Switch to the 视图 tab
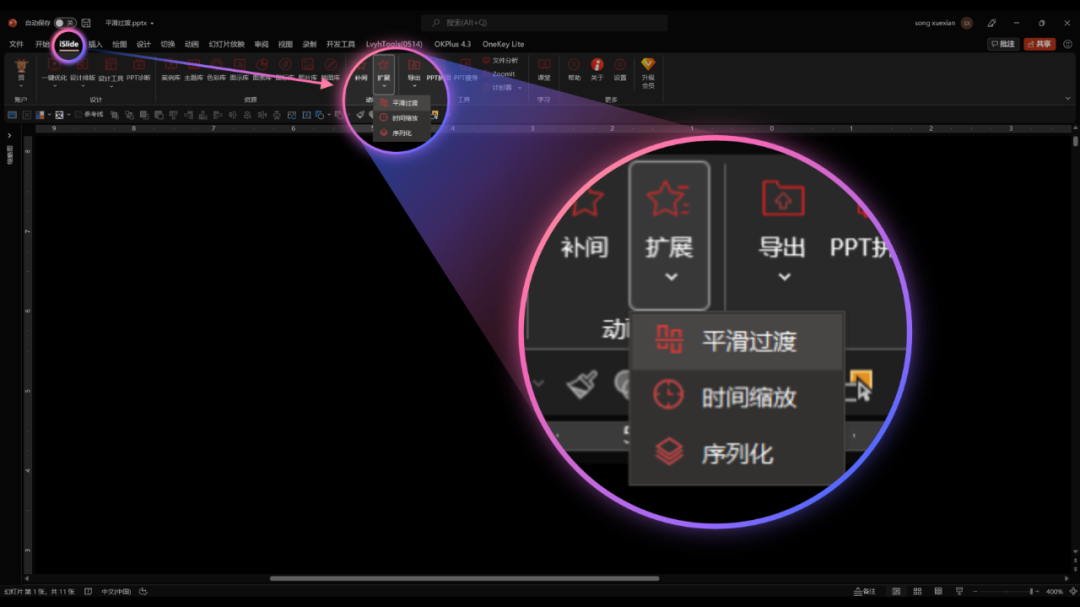This screenshot has width=1080, height=607. pos(285,44)
